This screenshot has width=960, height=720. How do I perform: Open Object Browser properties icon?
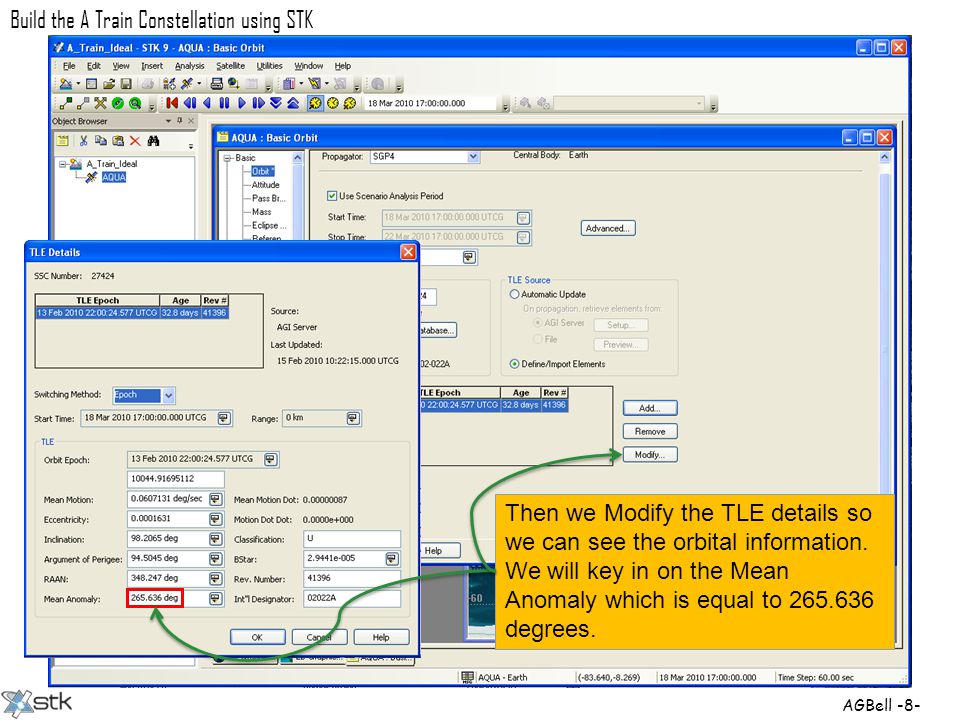pyautogui.click(x=62, y=141)
